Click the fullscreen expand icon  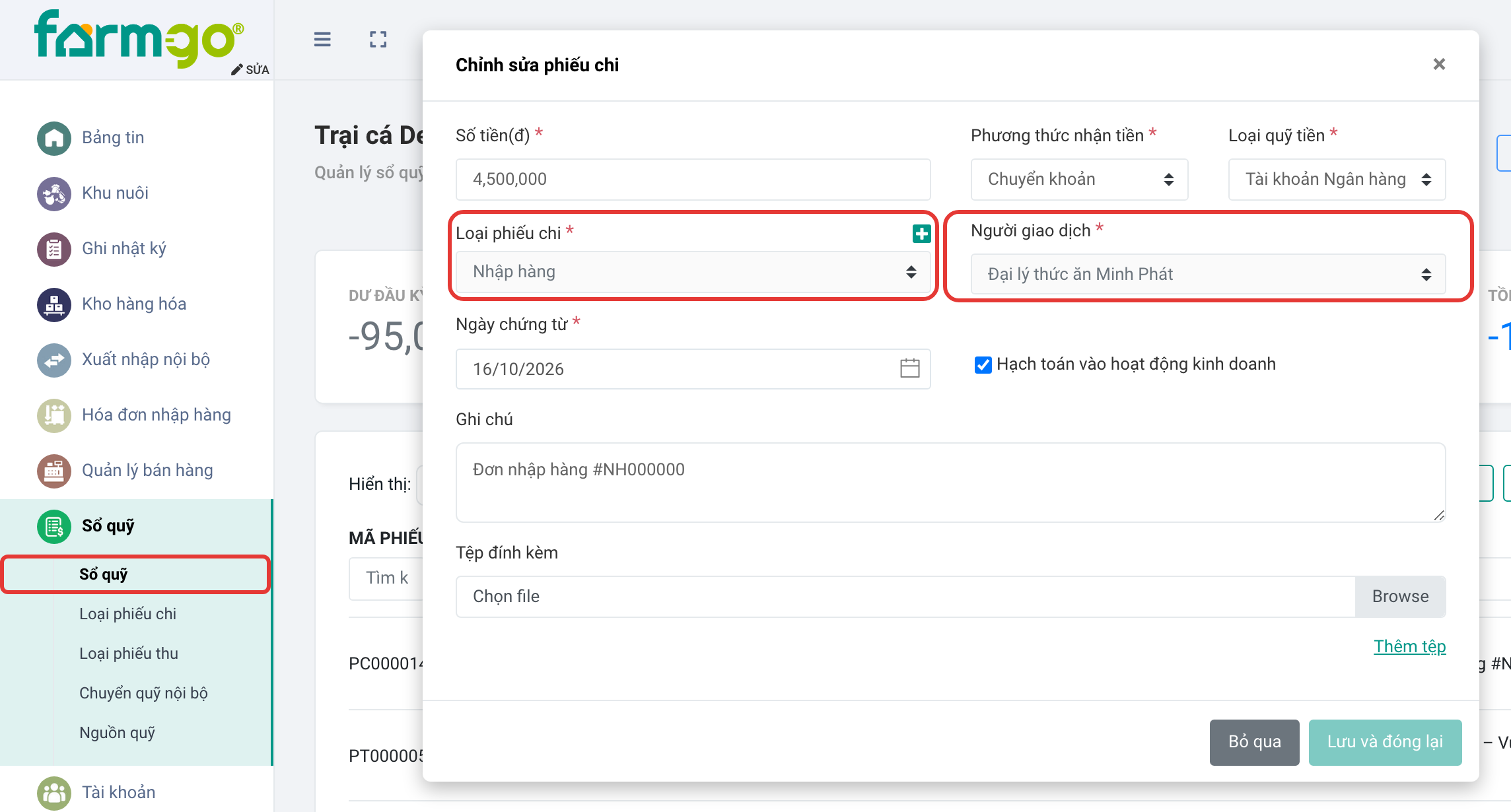point(378,40)
